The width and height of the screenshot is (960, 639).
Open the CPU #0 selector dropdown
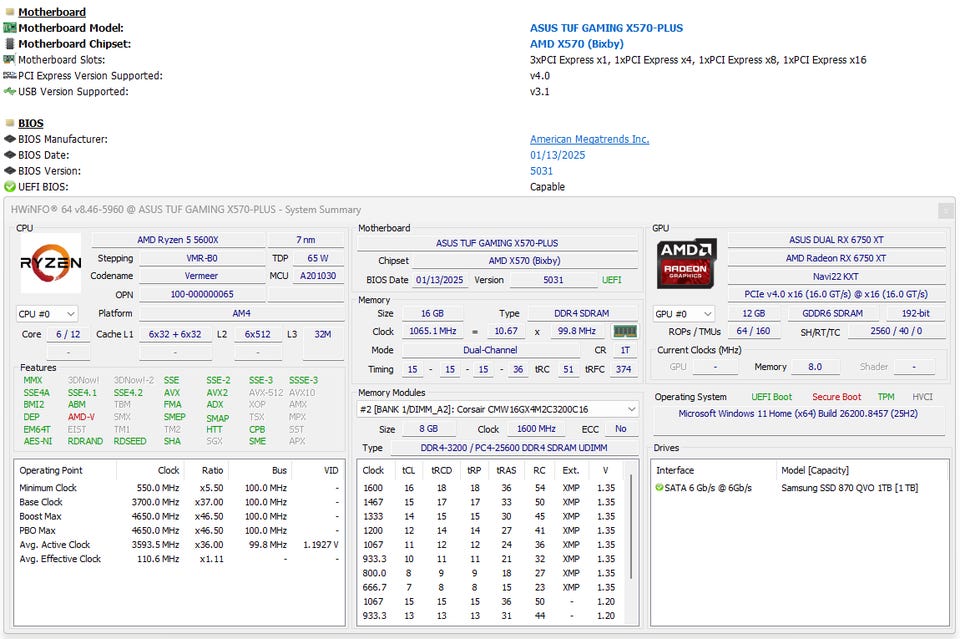click(47, 314)
